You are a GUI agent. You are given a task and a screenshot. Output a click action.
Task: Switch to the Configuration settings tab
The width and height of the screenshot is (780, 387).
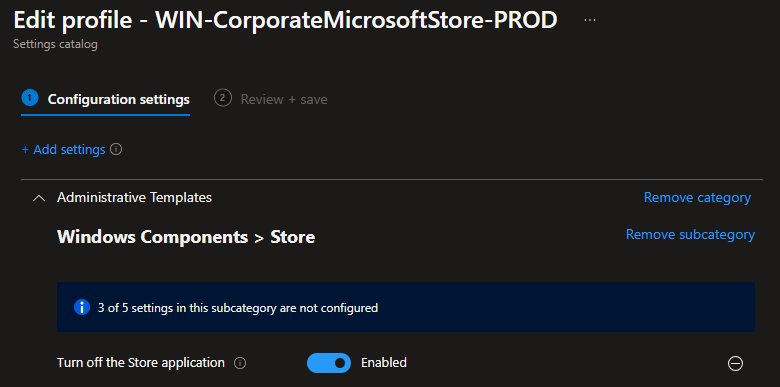pos(118,99)
